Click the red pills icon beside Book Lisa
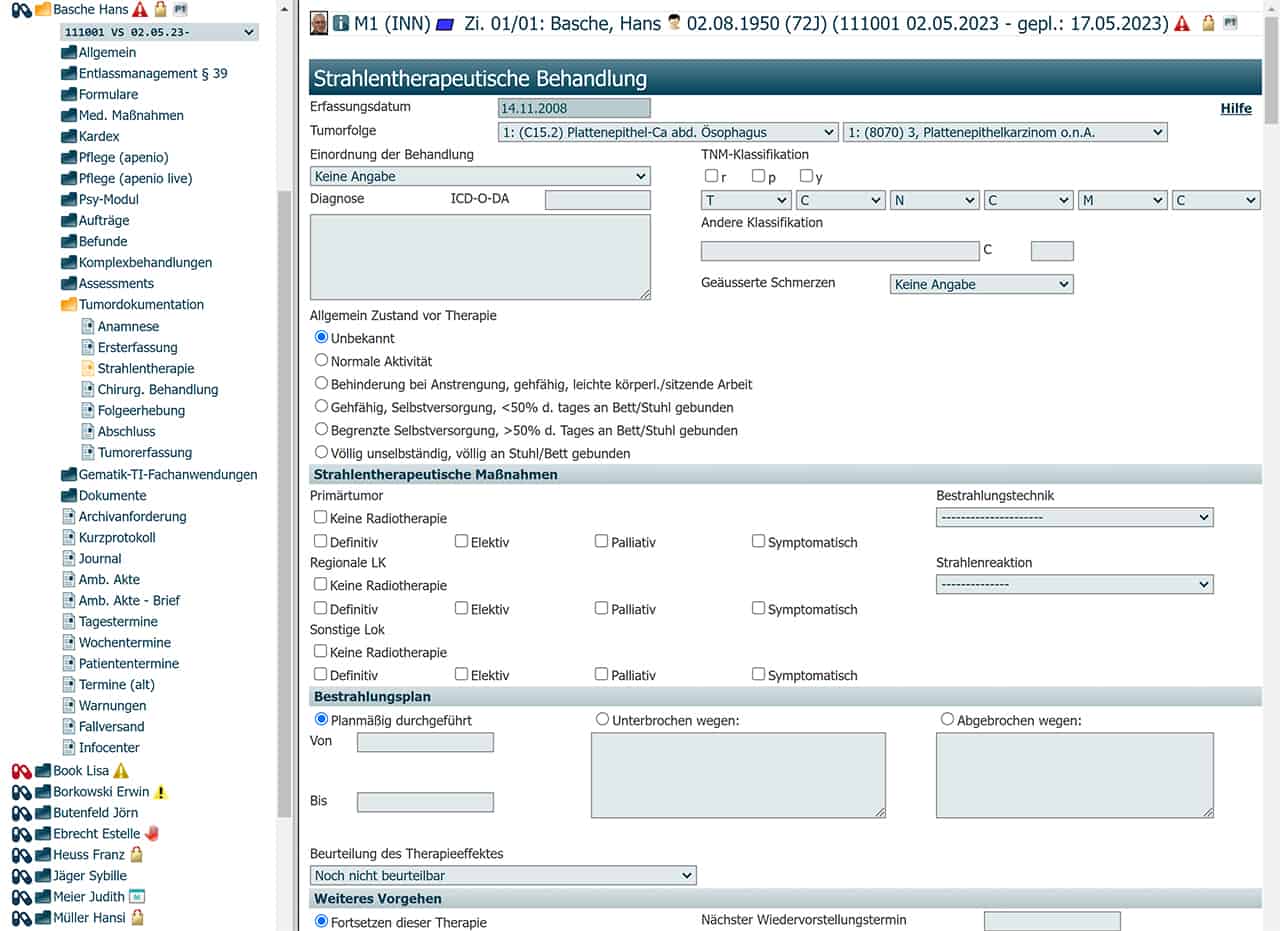 click(x=21, y=771)
